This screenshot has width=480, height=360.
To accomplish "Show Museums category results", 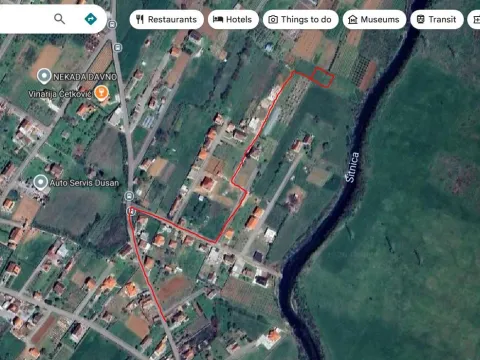I will 374,20.
